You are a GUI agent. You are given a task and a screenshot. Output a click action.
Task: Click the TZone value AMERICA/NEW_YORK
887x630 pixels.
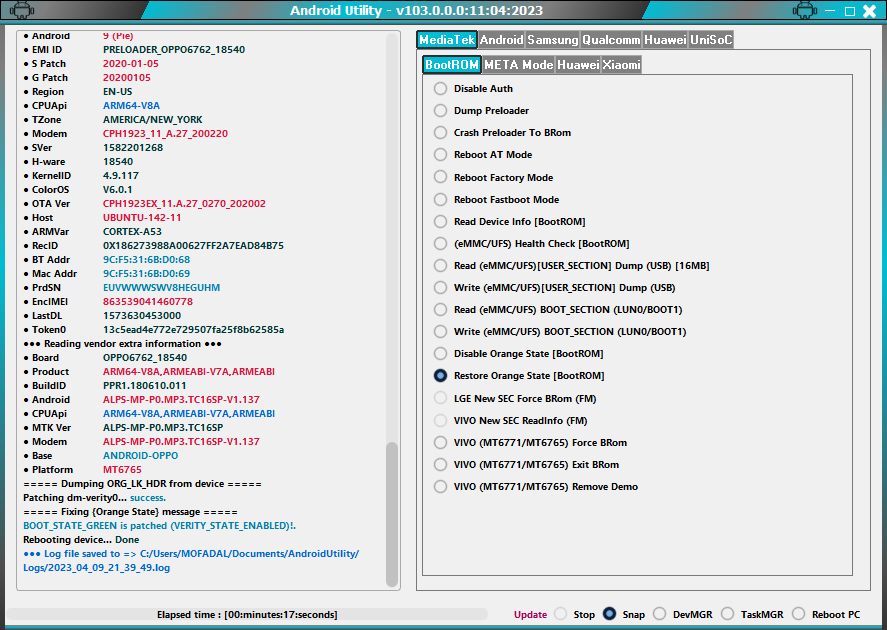click(x=153, y=120)
